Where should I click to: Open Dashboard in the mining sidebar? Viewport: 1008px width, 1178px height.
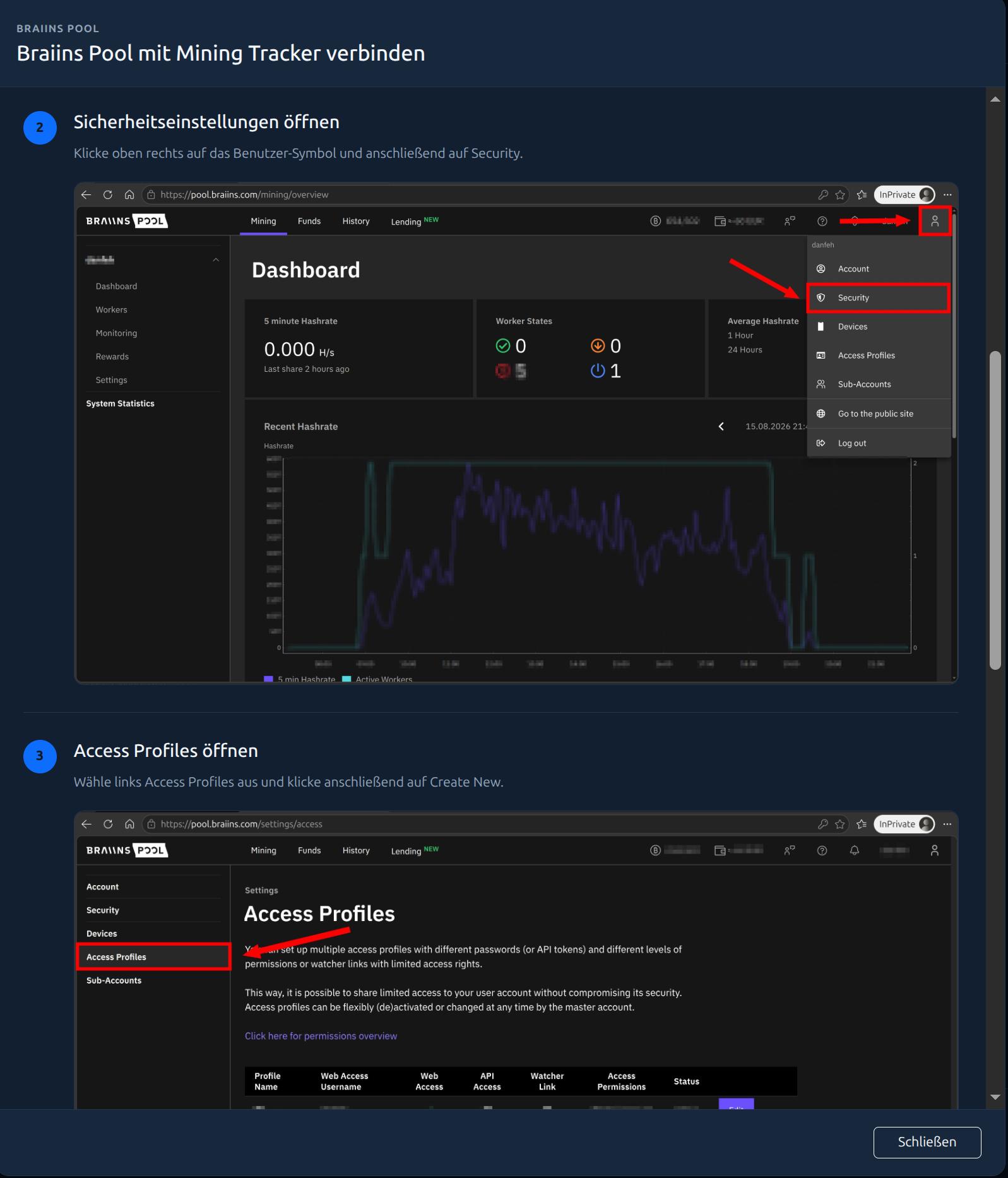tap(116, 287)
